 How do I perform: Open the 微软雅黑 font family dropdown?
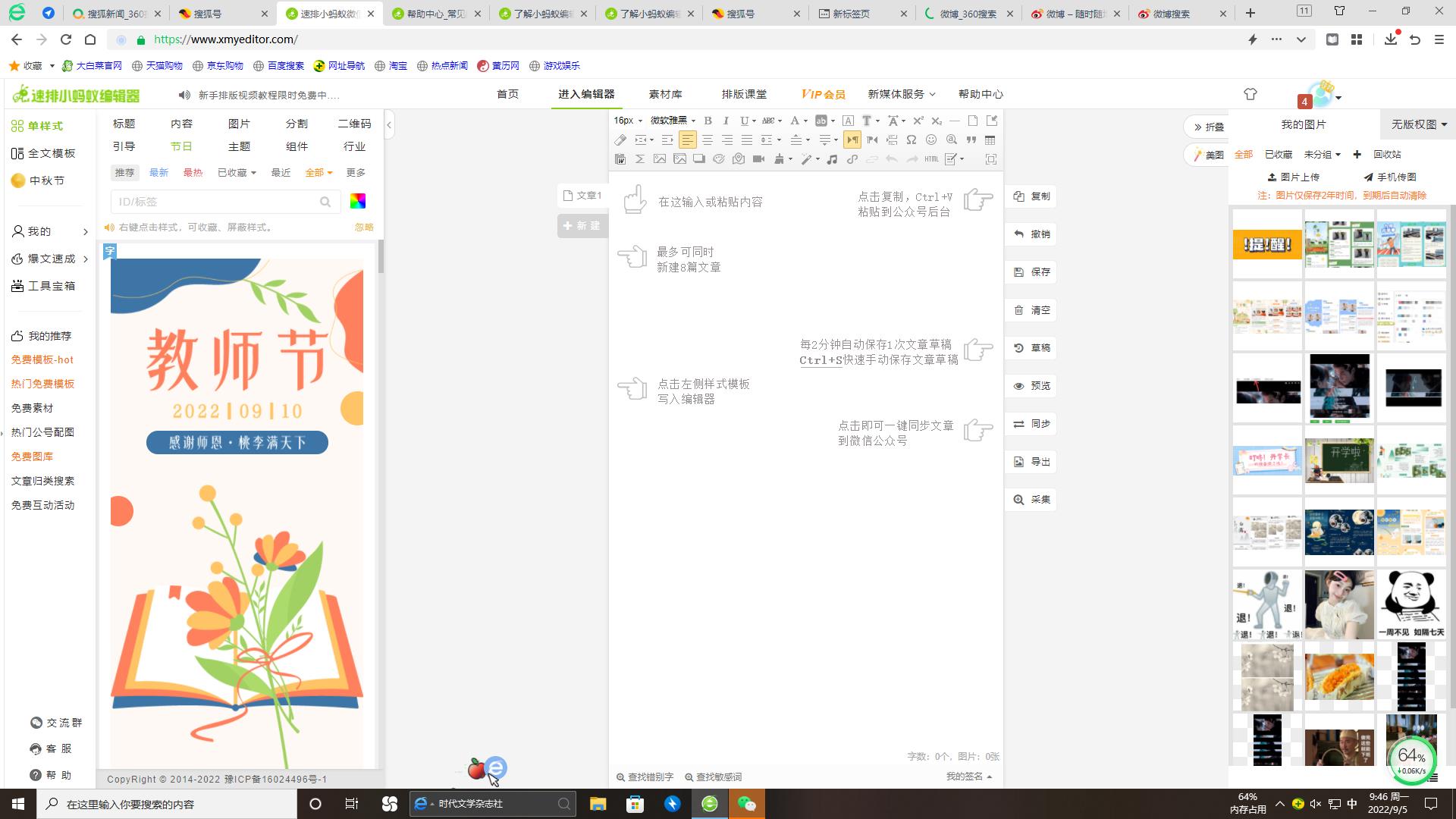click(673, 121)
